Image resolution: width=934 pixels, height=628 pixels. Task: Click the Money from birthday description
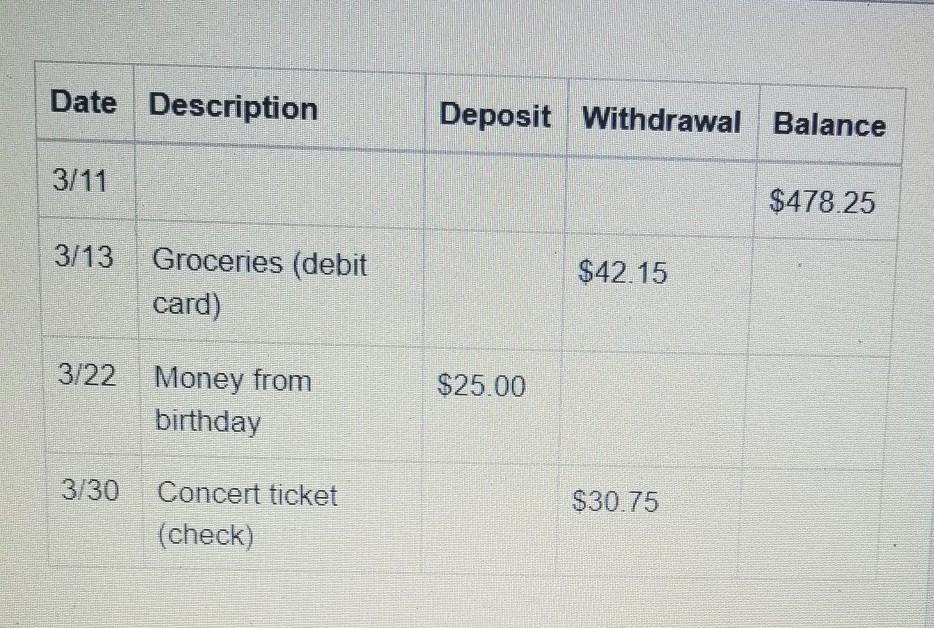tap(232, 400)
